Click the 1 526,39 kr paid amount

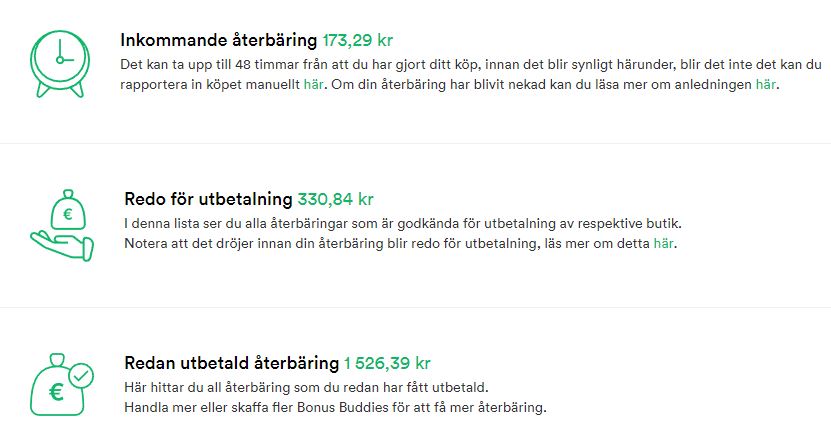point(387,363)
